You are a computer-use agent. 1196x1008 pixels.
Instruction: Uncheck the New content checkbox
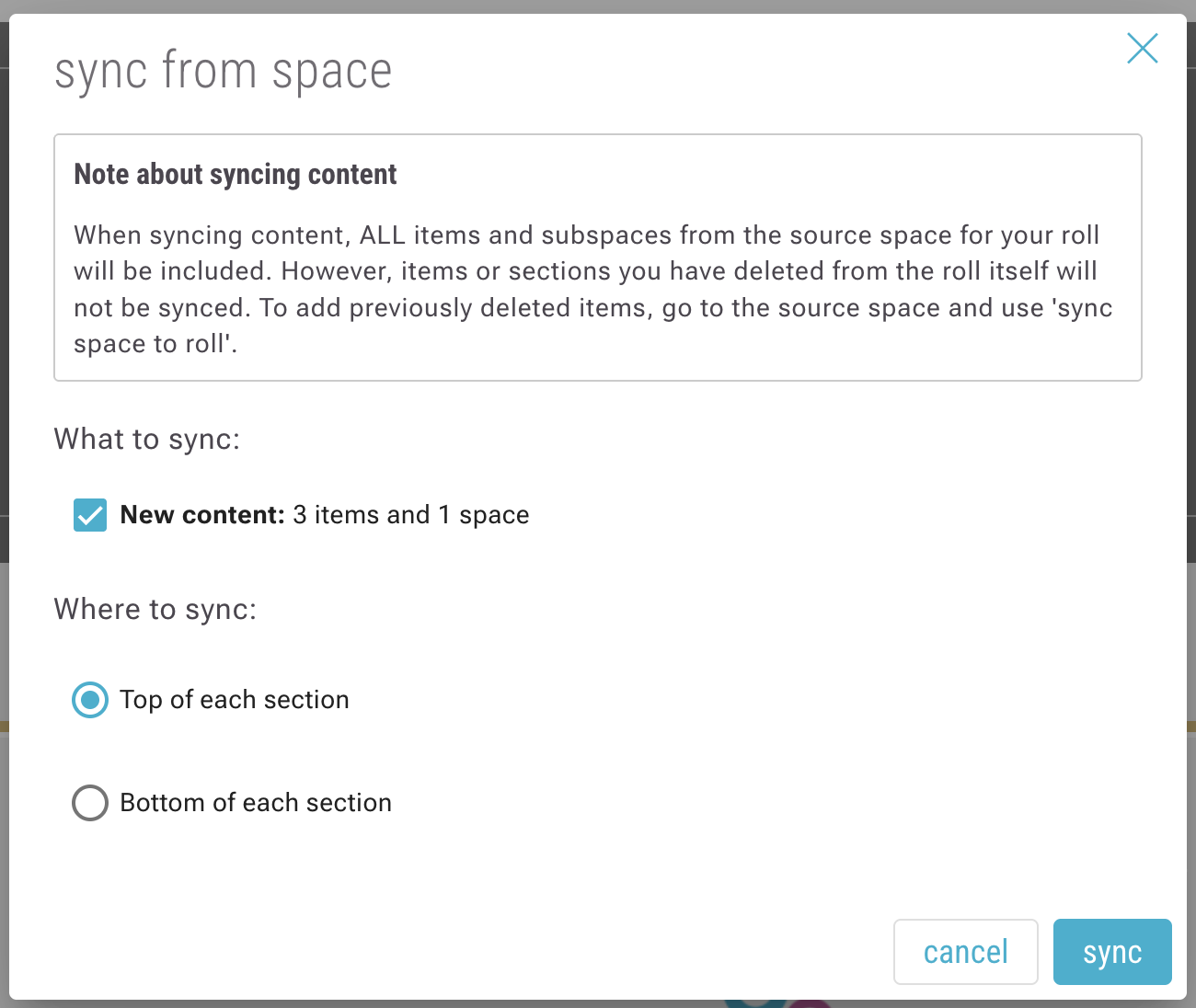click(90, 515)
